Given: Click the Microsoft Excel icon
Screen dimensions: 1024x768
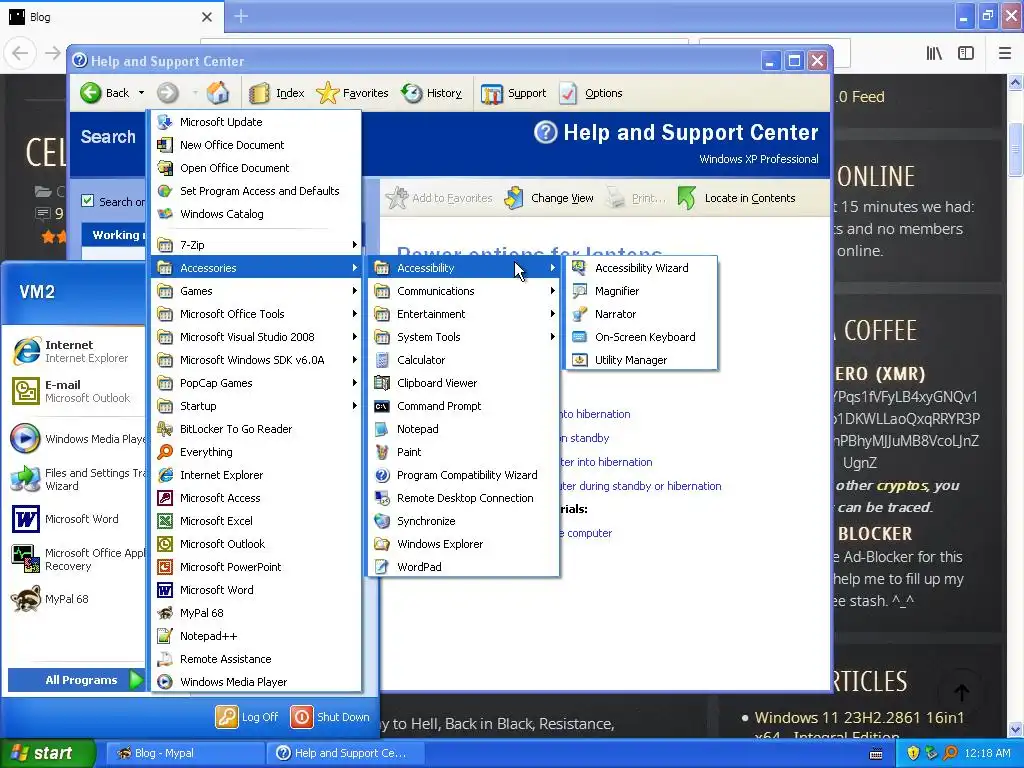Looking at the screenshot, I should pos(165,521).
